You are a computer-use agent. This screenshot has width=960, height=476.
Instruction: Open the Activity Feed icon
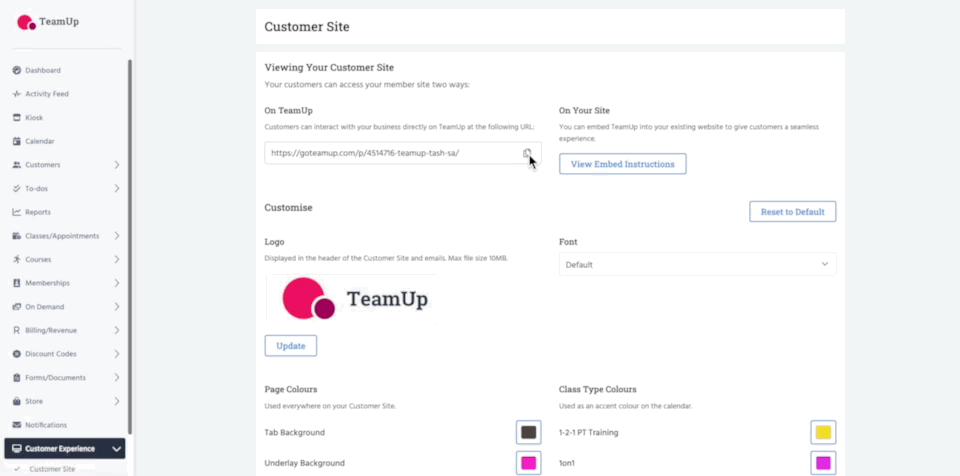click(x=17, y=94)
